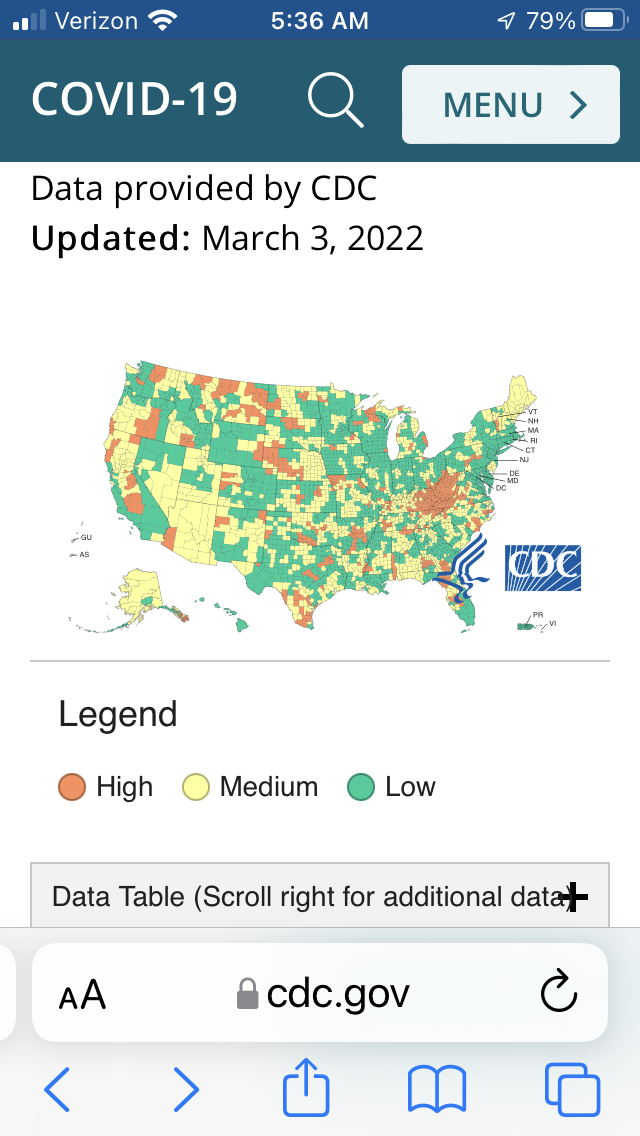Image resolution: width=640 pixels, height=1136 pixels.
Task: Tap the AA reader text-size button
Action: tap(82, 994)
